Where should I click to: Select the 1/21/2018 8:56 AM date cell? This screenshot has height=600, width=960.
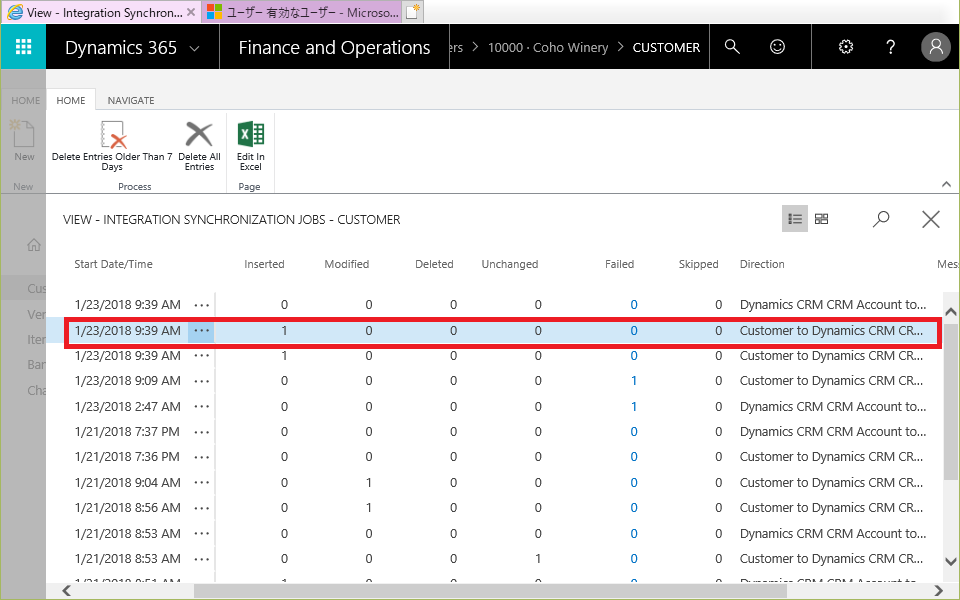[x=127, y=508]
